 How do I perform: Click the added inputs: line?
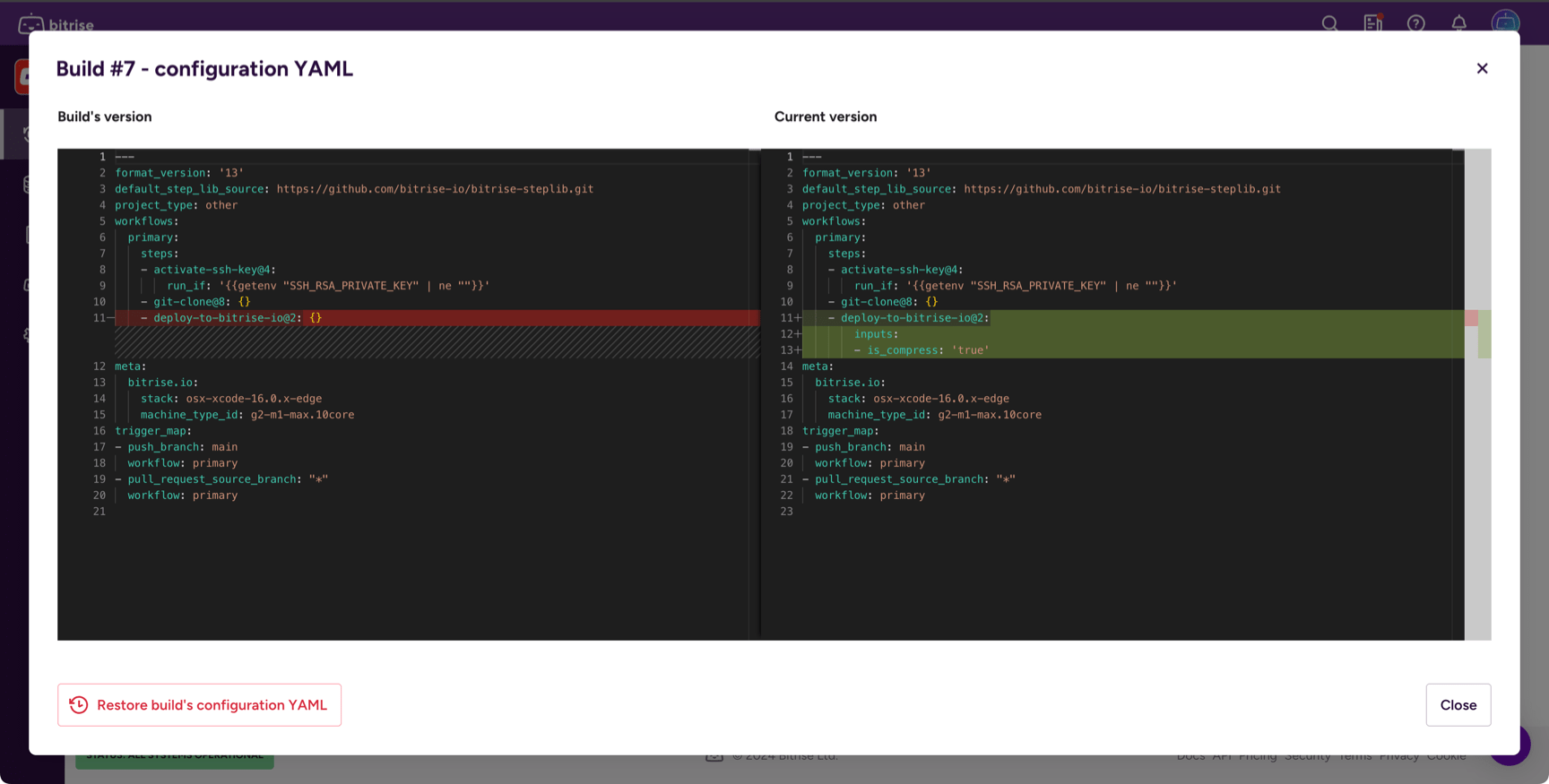tap(1133, 334)
